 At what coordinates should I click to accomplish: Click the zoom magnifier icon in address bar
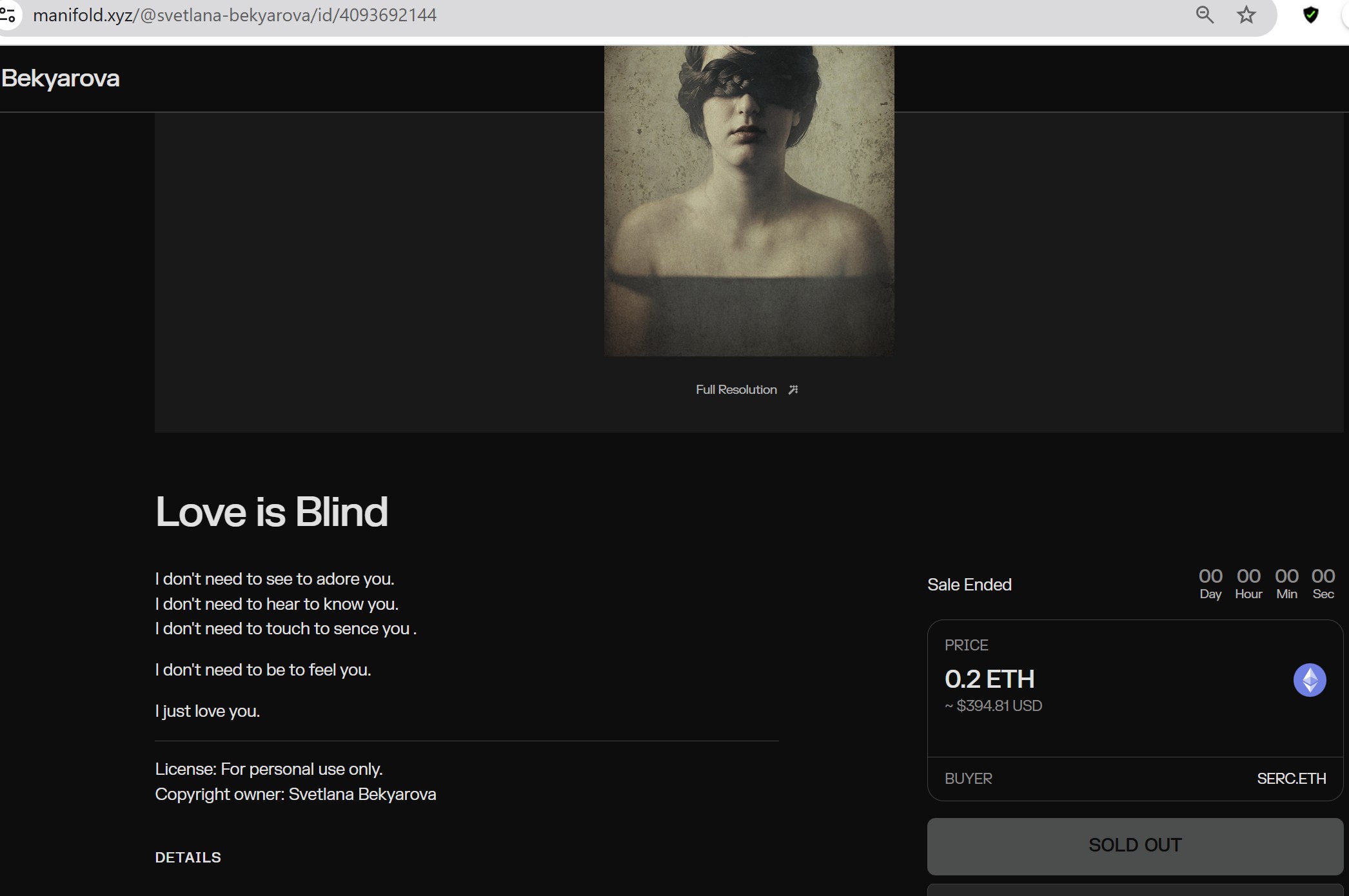tap(1205, 14)
